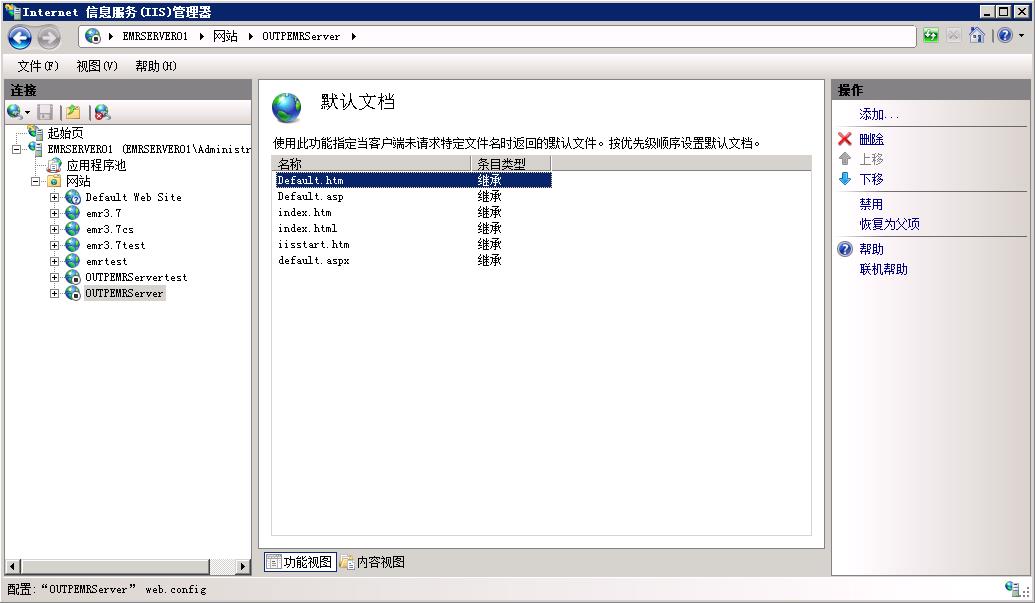Click the globe icon beside emr3.7cs
1035x603 pixels.
(x=73, y=229)
